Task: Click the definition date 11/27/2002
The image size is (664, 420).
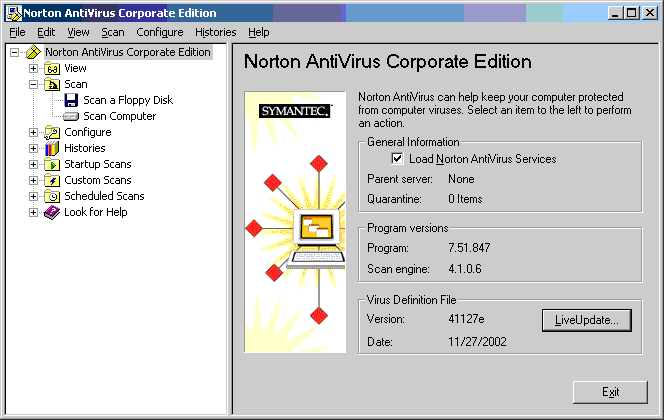Action: coord(477,342)
